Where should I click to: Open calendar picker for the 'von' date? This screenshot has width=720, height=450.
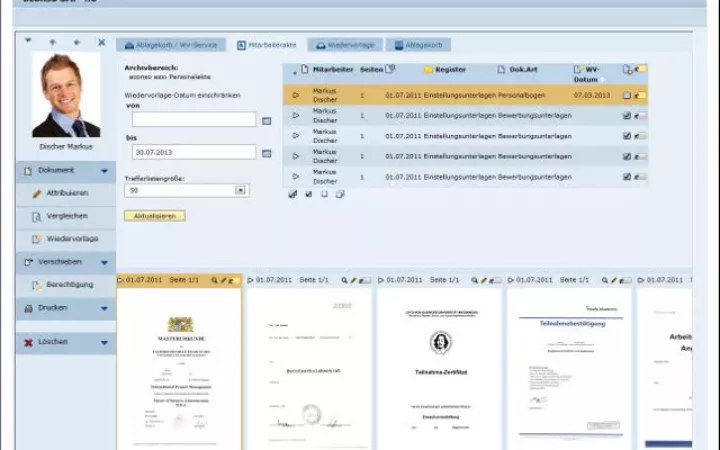pyautogui.click(x=266, y=121)
